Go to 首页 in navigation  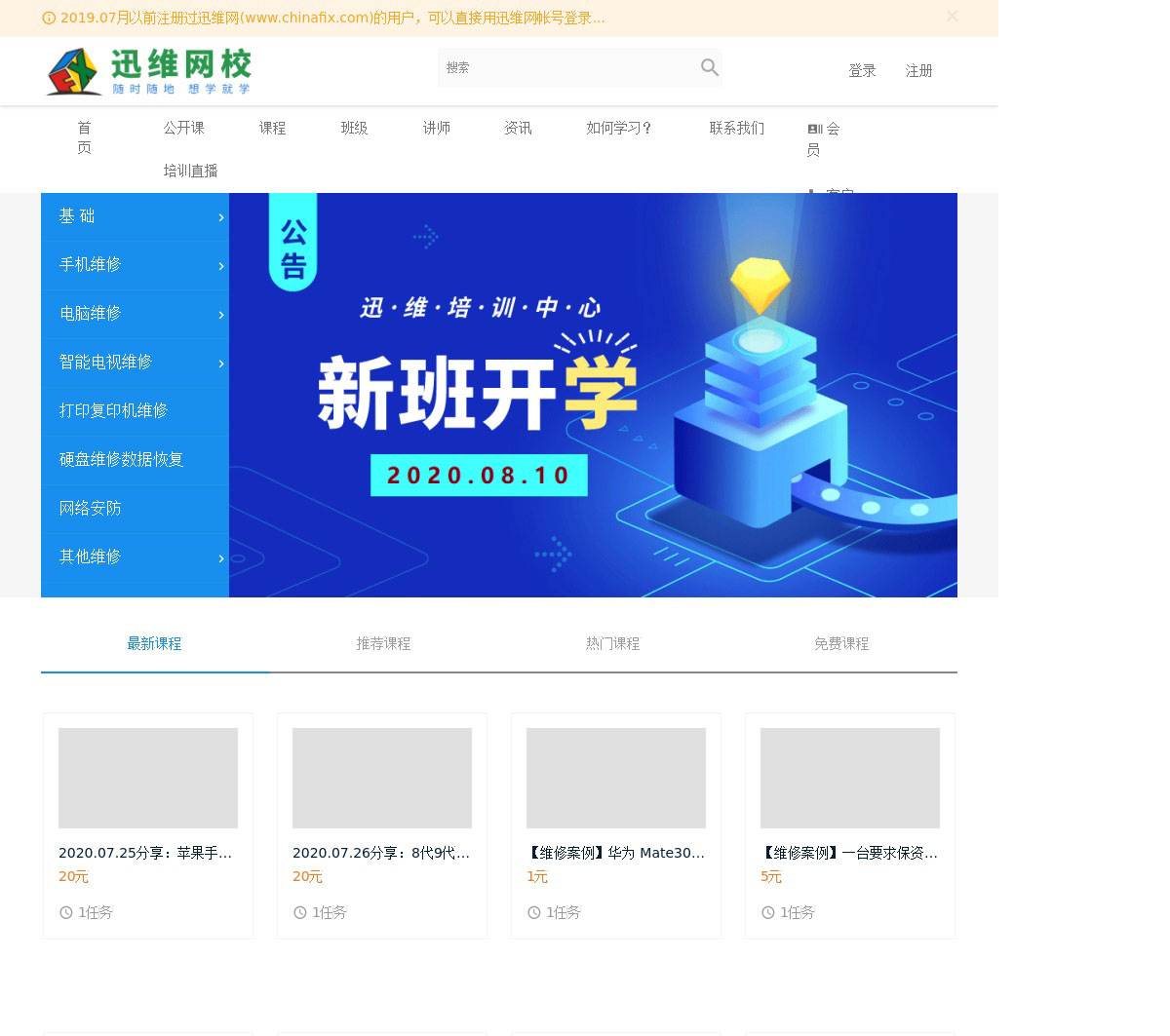click(x=85, y=137)
